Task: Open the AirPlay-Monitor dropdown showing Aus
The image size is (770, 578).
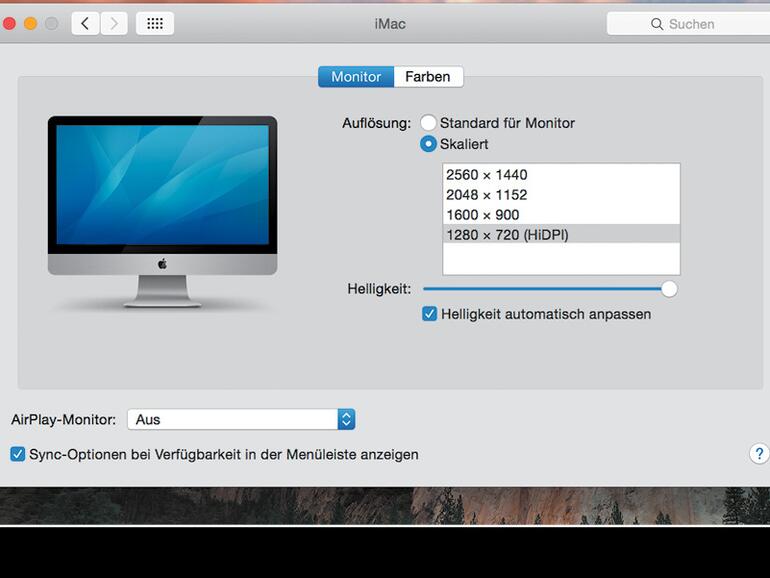Action: (x=241, y=419)
